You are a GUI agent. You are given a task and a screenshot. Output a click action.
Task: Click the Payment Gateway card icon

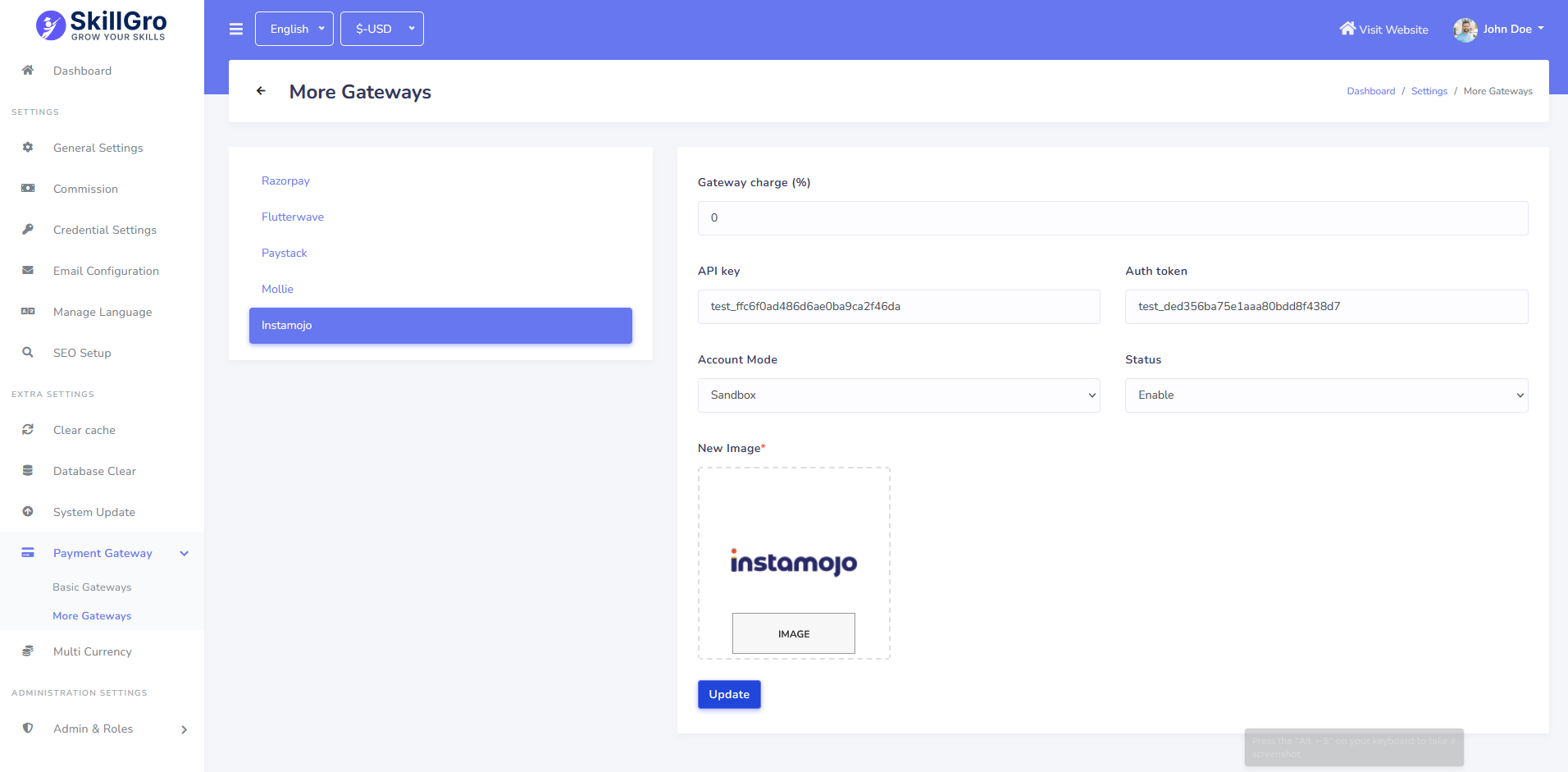(28, 553)
